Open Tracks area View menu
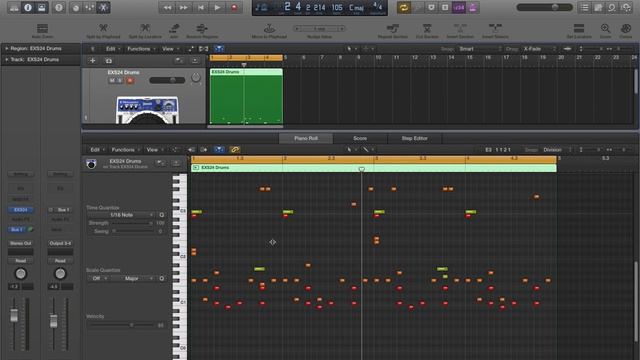The image size is (640, 360). [x=170, y=49]
